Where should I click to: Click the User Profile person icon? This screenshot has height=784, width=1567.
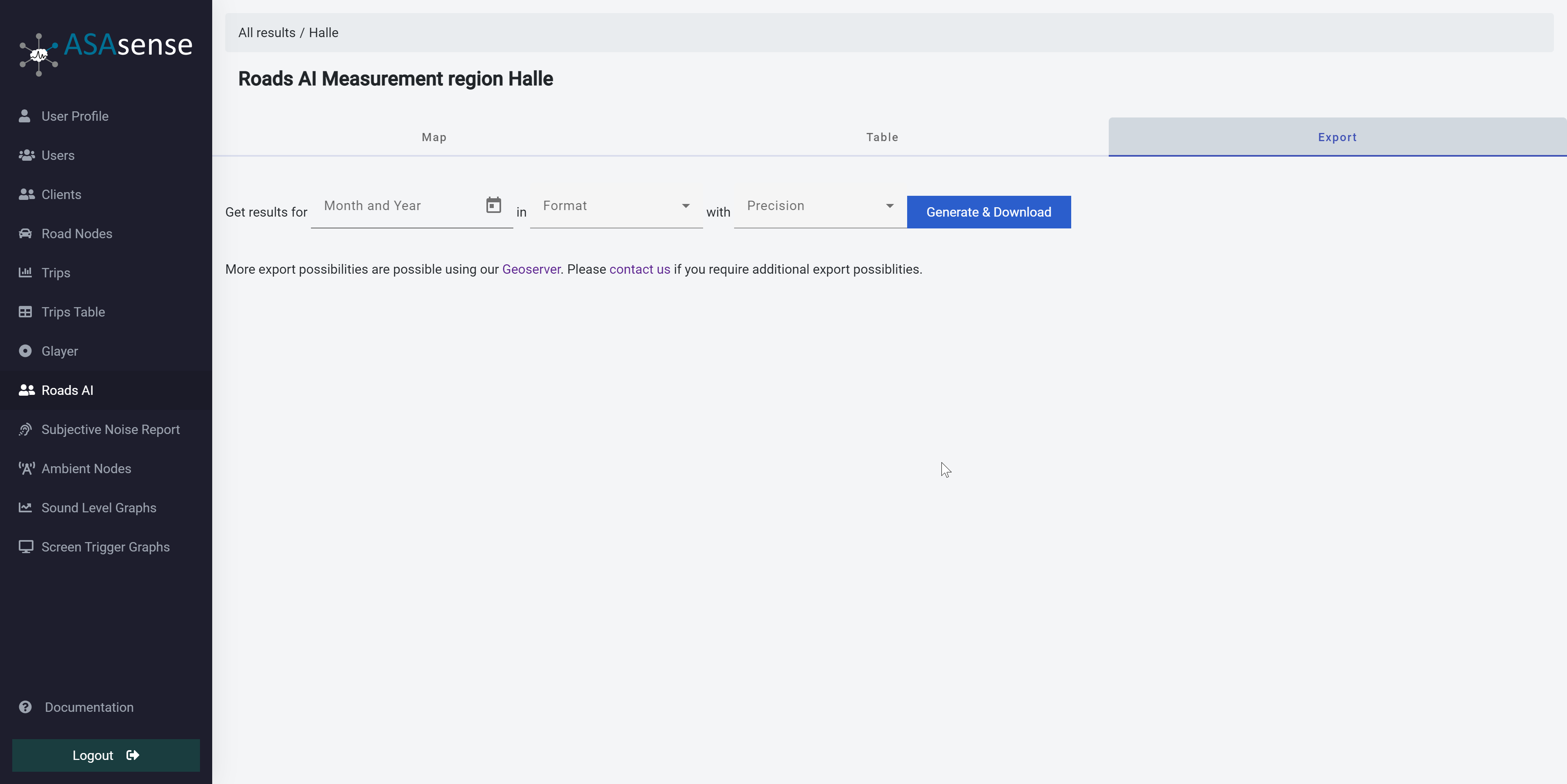tap(24, 116)
